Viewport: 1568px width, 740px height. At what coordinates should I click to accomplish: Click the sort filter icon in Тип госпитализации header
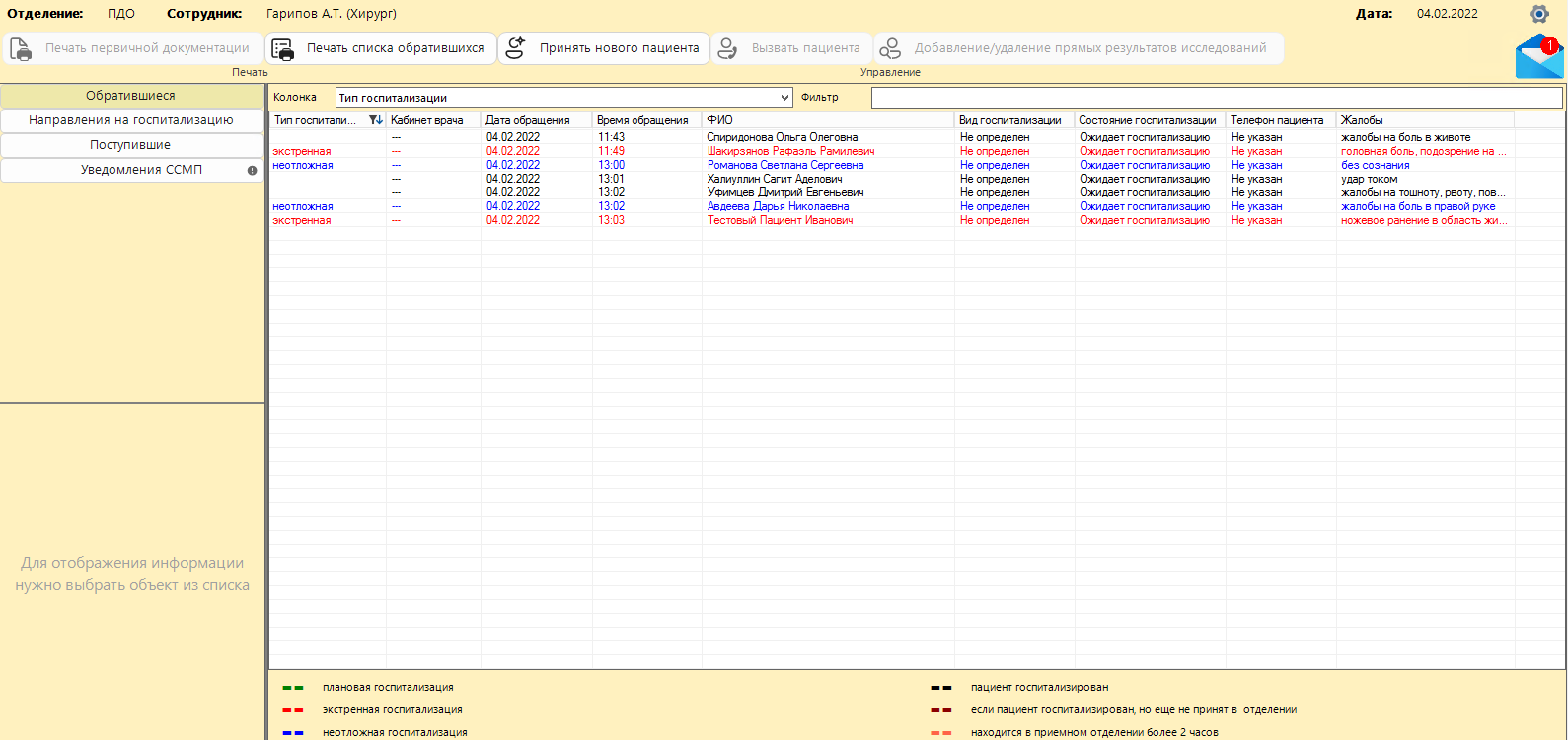tap(375, 120)
